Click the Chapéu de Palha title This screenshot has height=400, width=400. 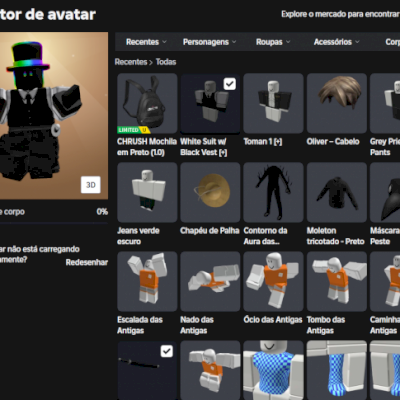coord(210,231)
